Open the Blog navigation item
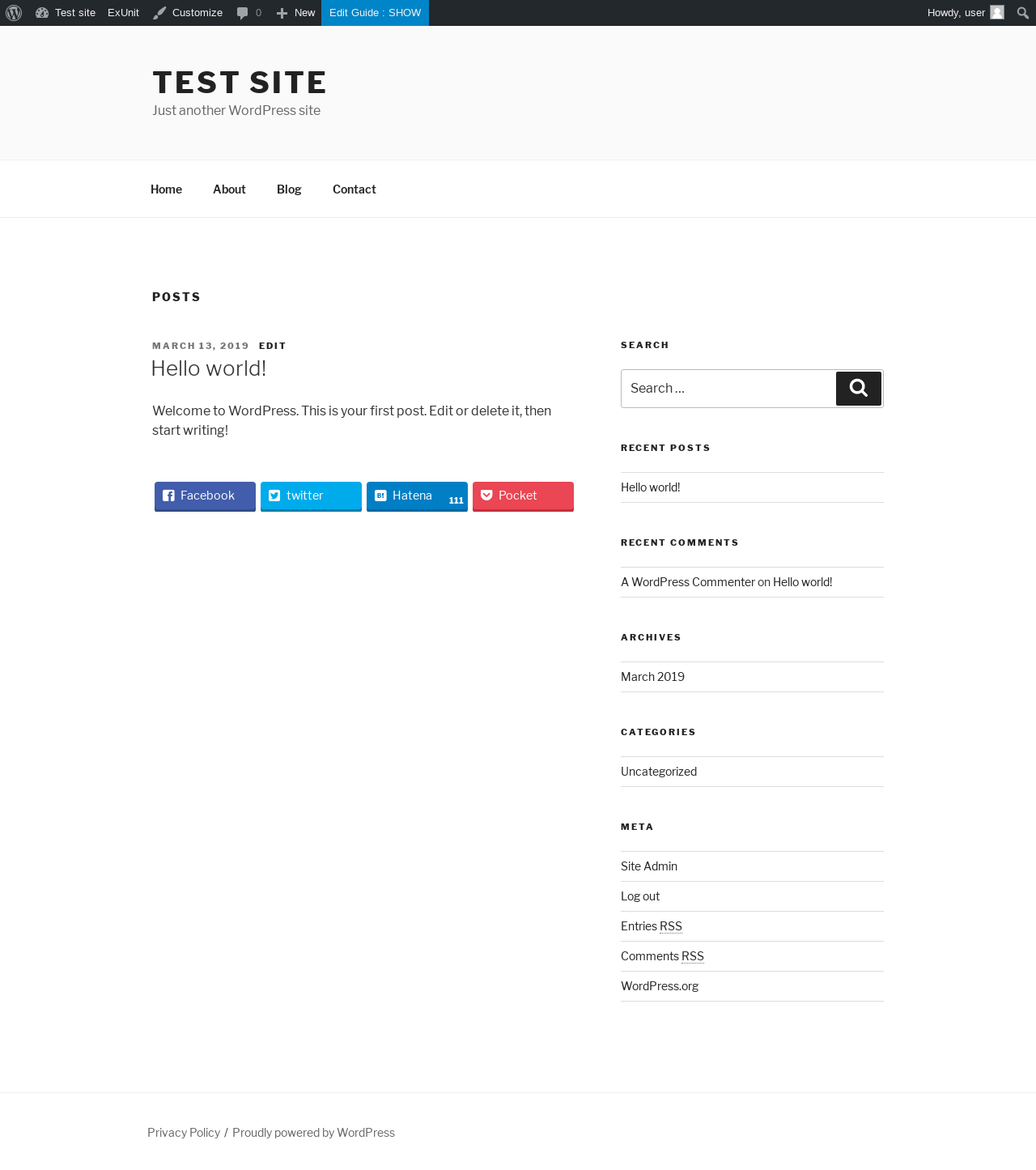Viewport: 1036px width, 1170px height. (289, 189)
